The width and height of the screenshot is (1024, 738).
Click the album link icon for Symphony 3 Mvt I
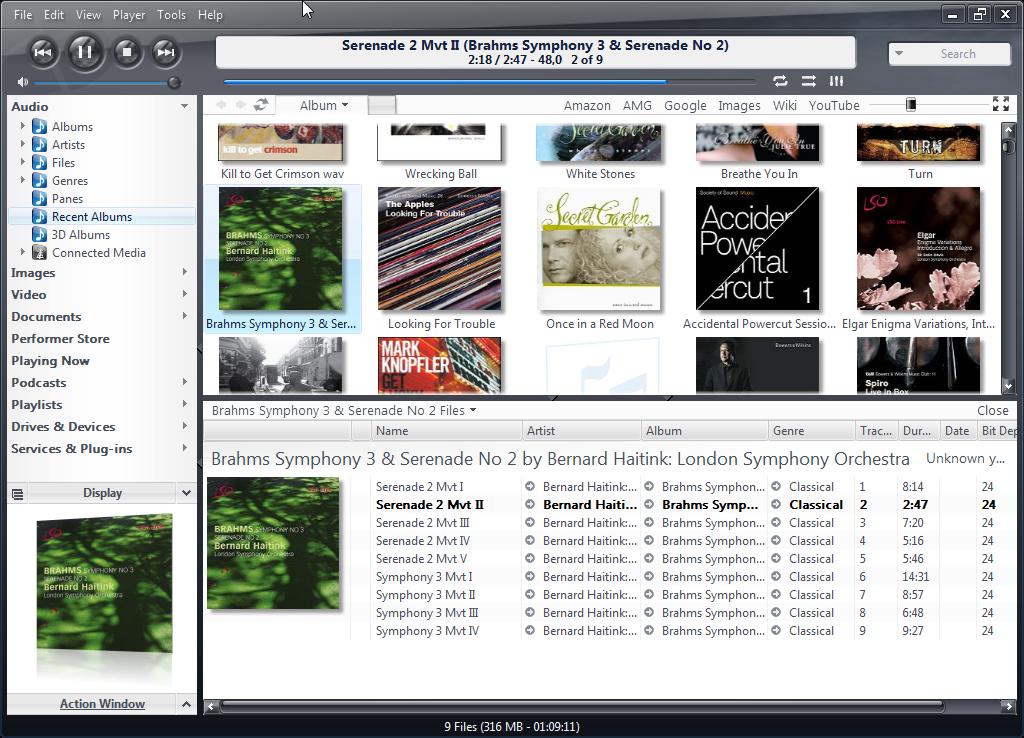[649, 577]
